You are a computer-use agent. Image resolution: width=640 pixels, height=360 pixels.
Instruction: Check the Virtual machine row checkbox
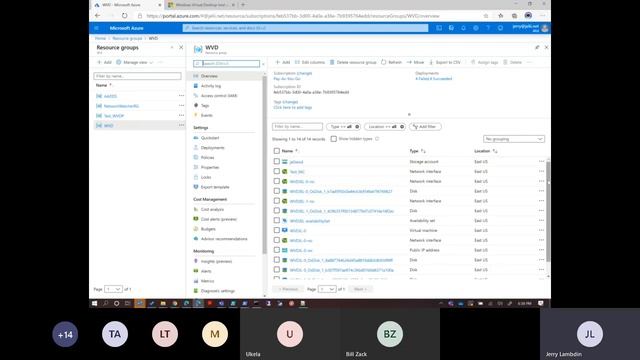point(277,230)
